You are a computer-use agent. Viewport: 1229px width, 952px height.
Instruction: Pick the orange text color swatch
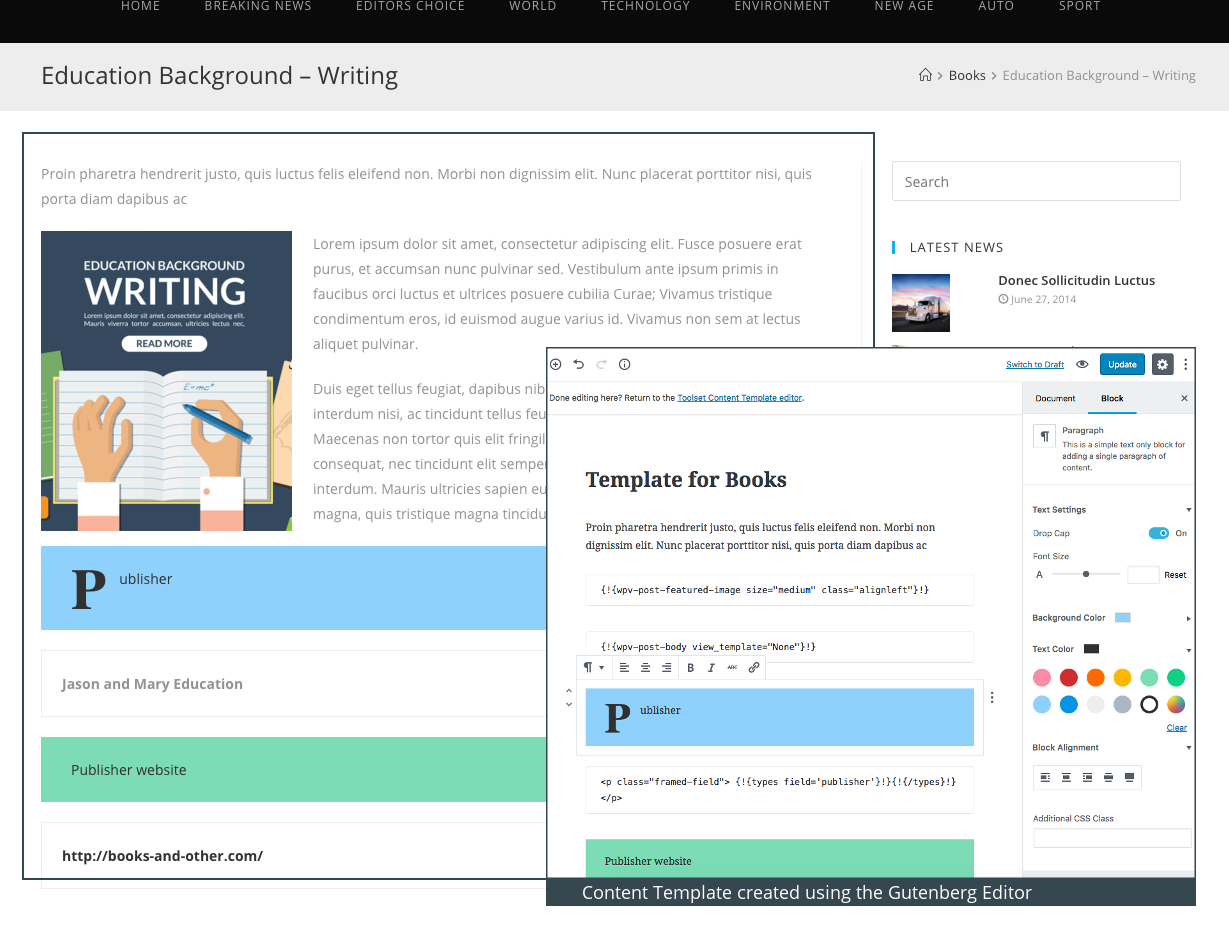click(x=1096, y=677)
